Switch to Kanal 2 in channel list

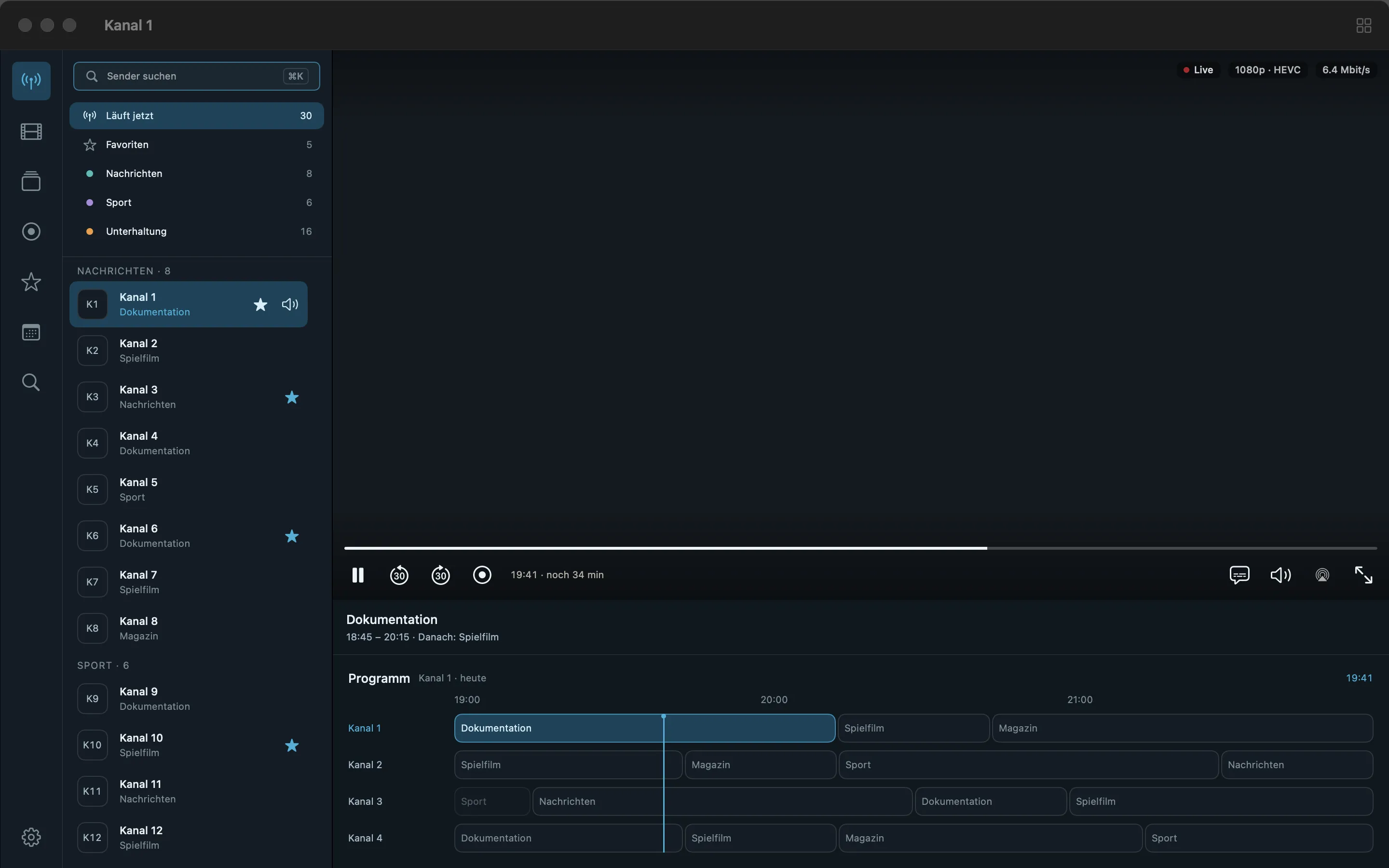pyautogui.click(x=188, y=350)
